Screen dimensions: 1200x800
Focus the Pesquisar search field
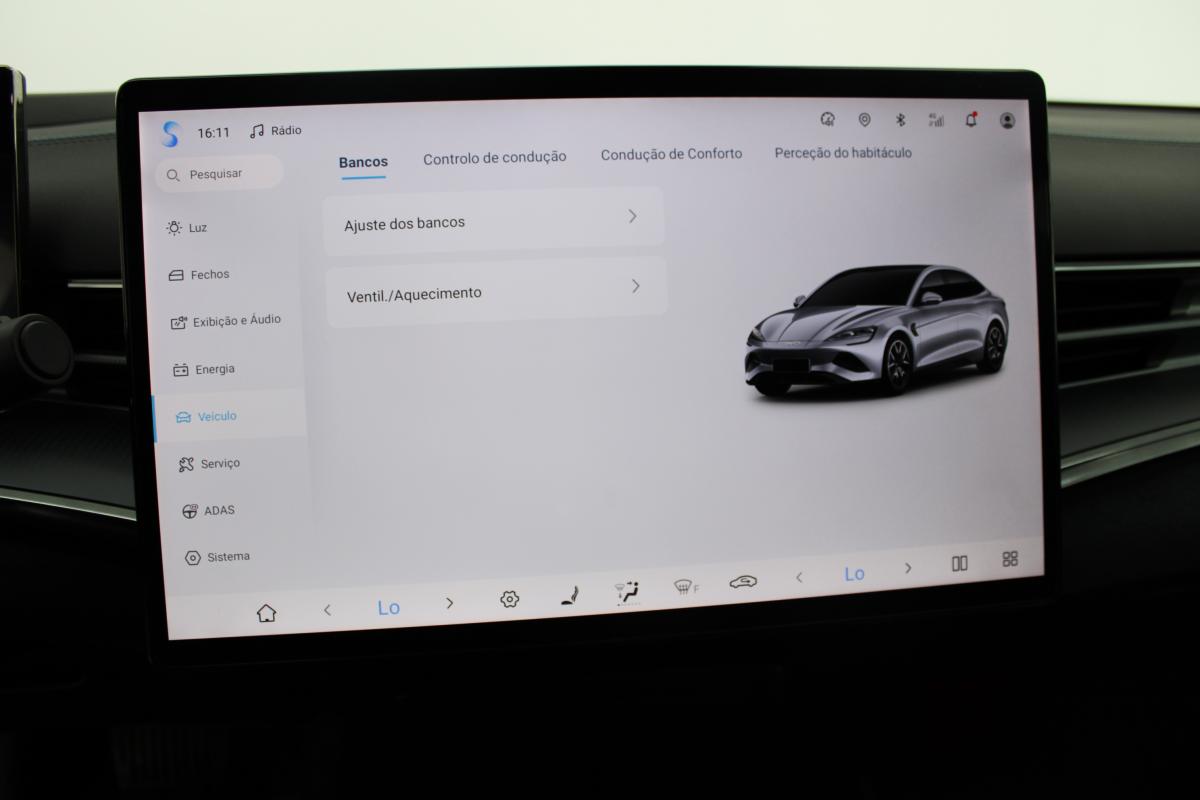tap(219, 174)
